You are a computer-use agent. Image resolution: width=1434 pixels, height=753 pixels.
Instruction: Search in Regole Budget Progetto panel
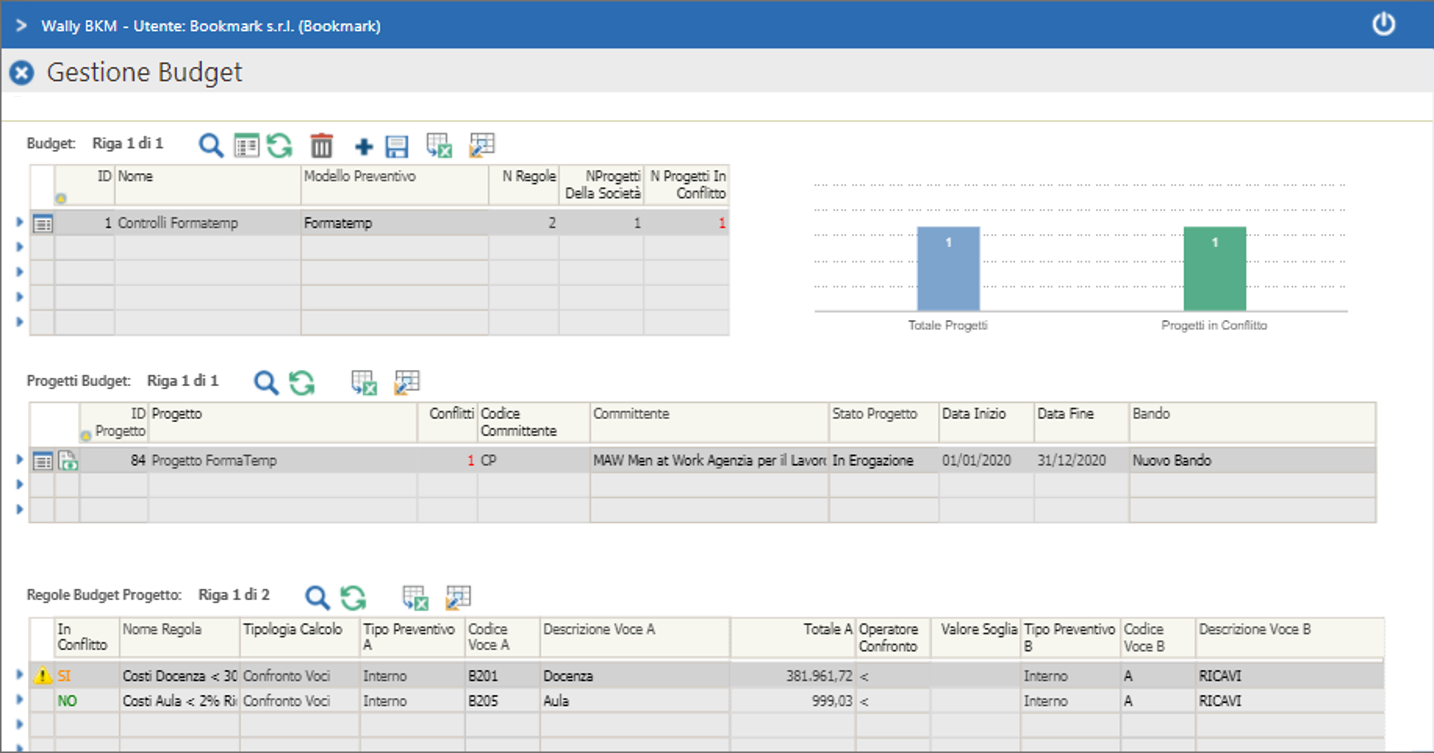point(317,598)
